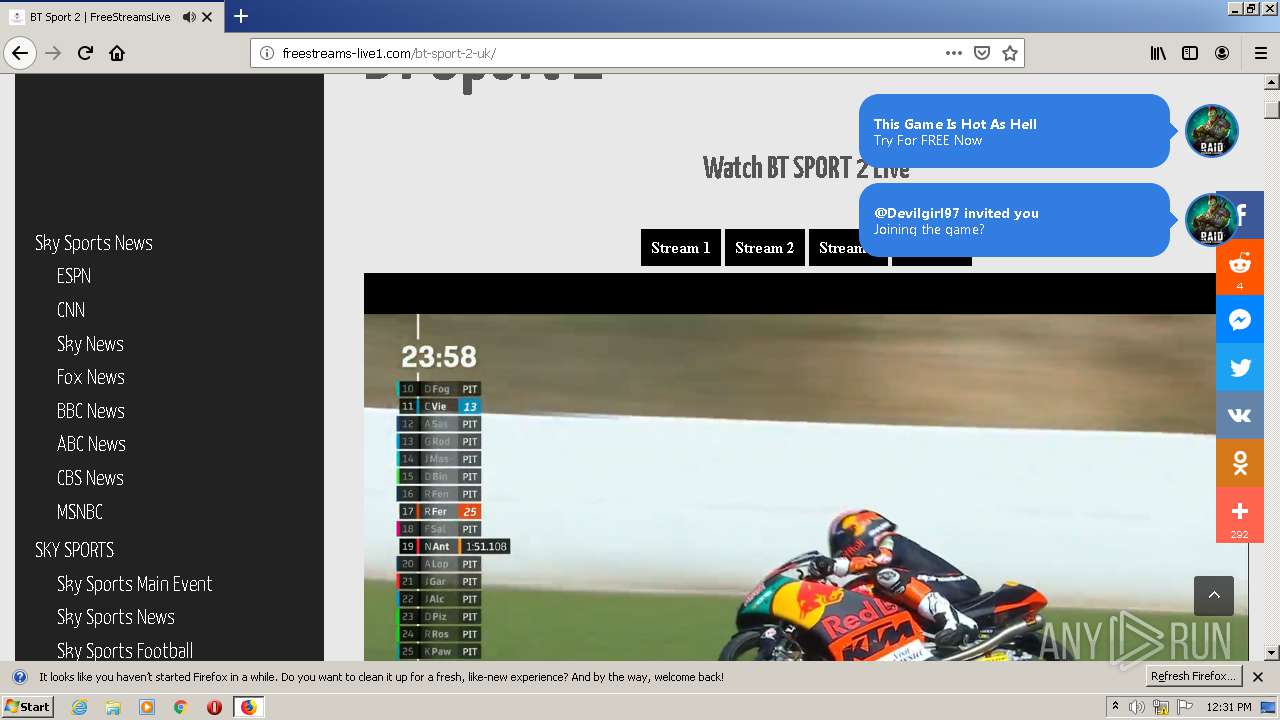This screenshot has width=1280, height=720.
Task: Open a new browser tab
Action: 241,16
